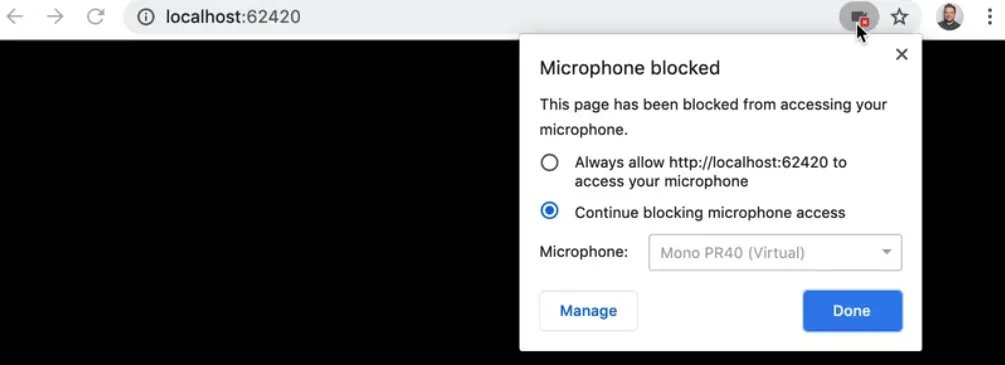Screen dimensions: 1005x365
Task: Click the blocked-access description text
Action: point(713,117)
